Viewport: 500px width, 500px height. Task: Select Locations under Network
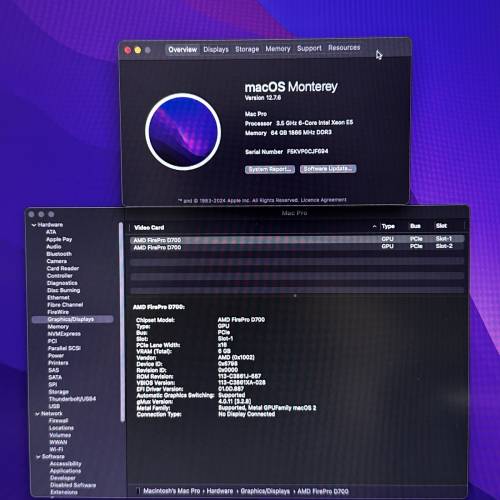pyautogui.click(x=62, y=428)
